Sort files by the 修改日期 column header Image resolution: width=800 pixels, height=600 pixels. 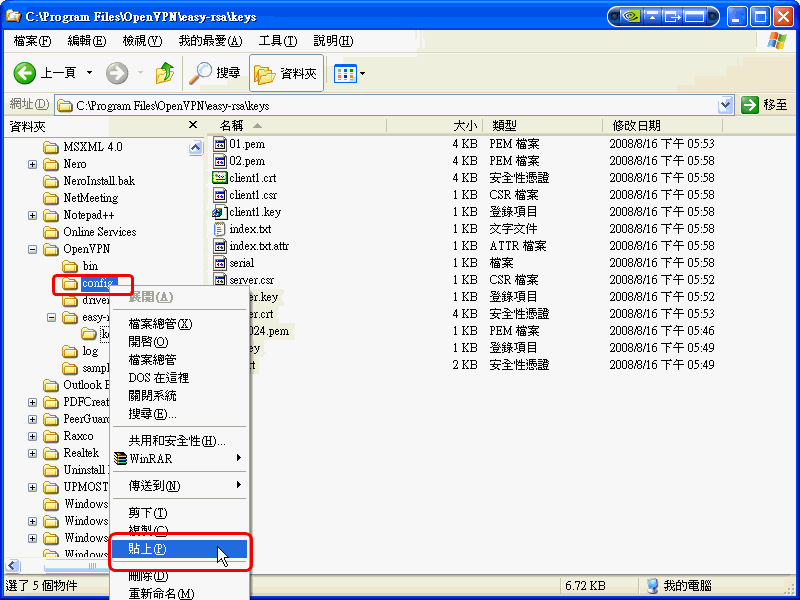pyautogui.click(x=662, y=126)
